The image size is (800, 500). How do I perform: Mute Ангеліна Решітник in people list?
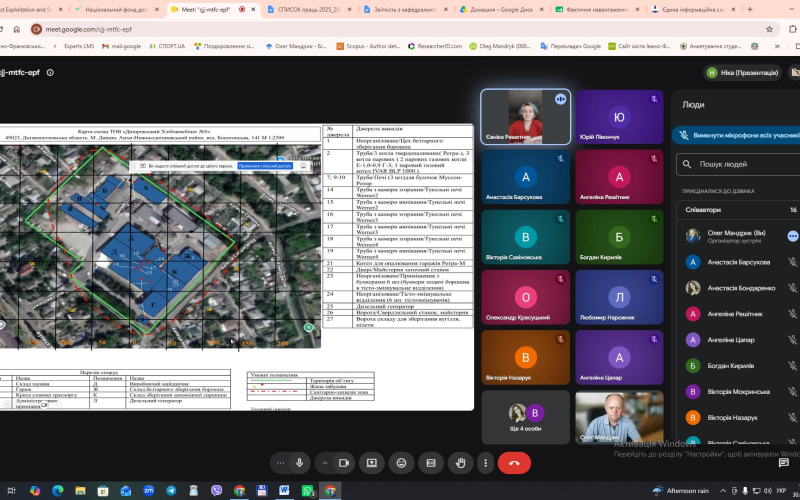click(x=792, y=314)
